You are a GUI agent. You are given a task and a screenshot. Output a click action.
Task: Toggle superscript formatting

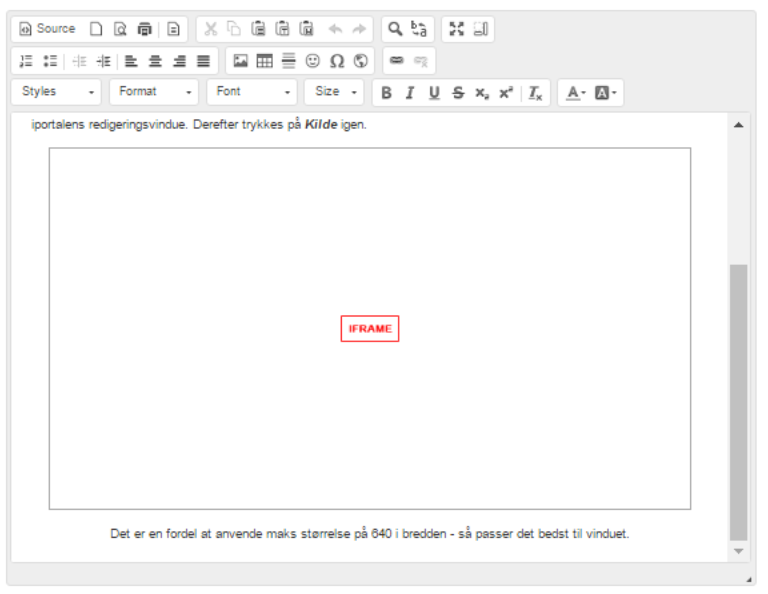(506, 93)
